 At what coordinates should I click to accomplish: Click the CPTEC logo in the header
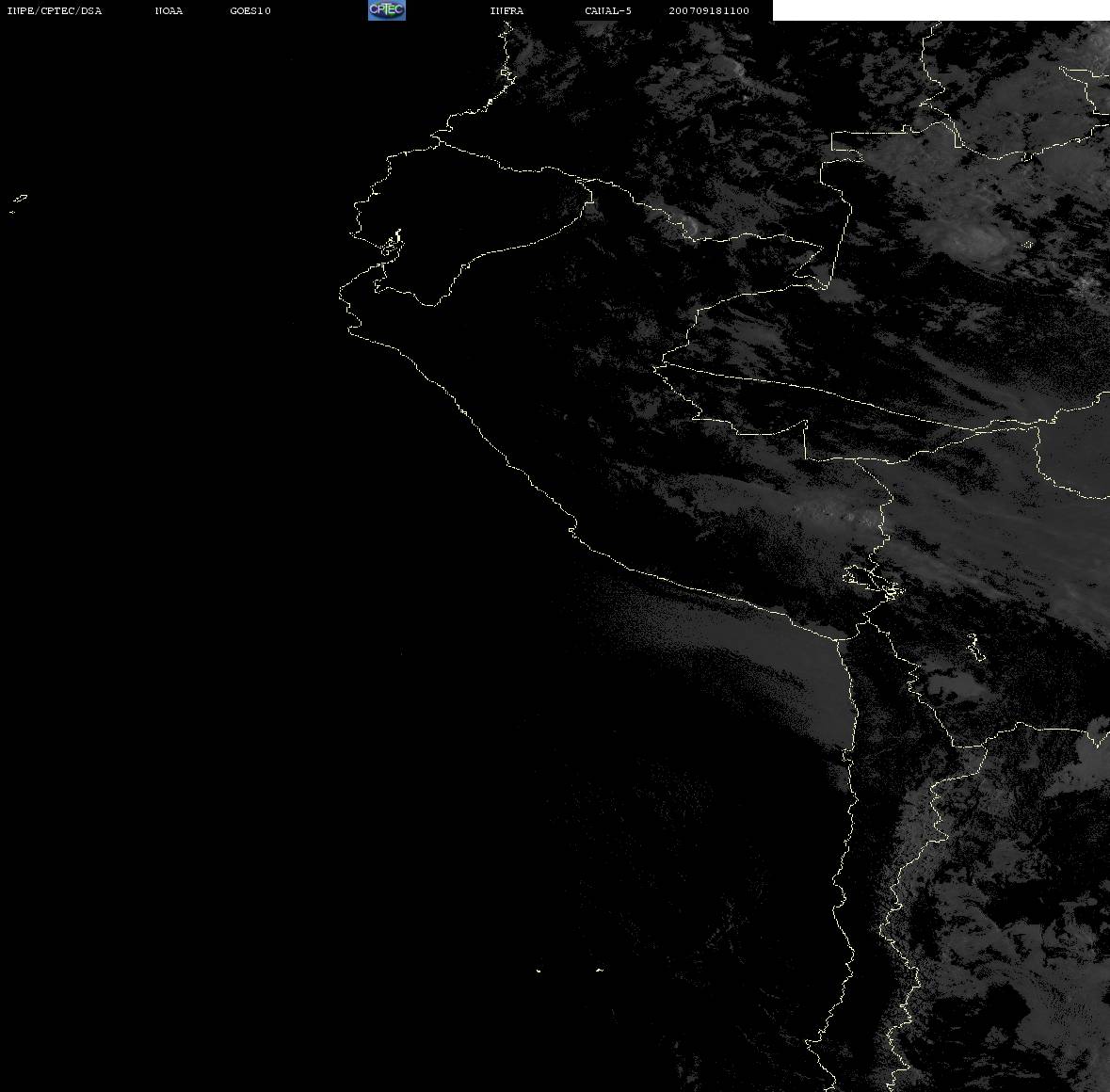click(387, 10)
